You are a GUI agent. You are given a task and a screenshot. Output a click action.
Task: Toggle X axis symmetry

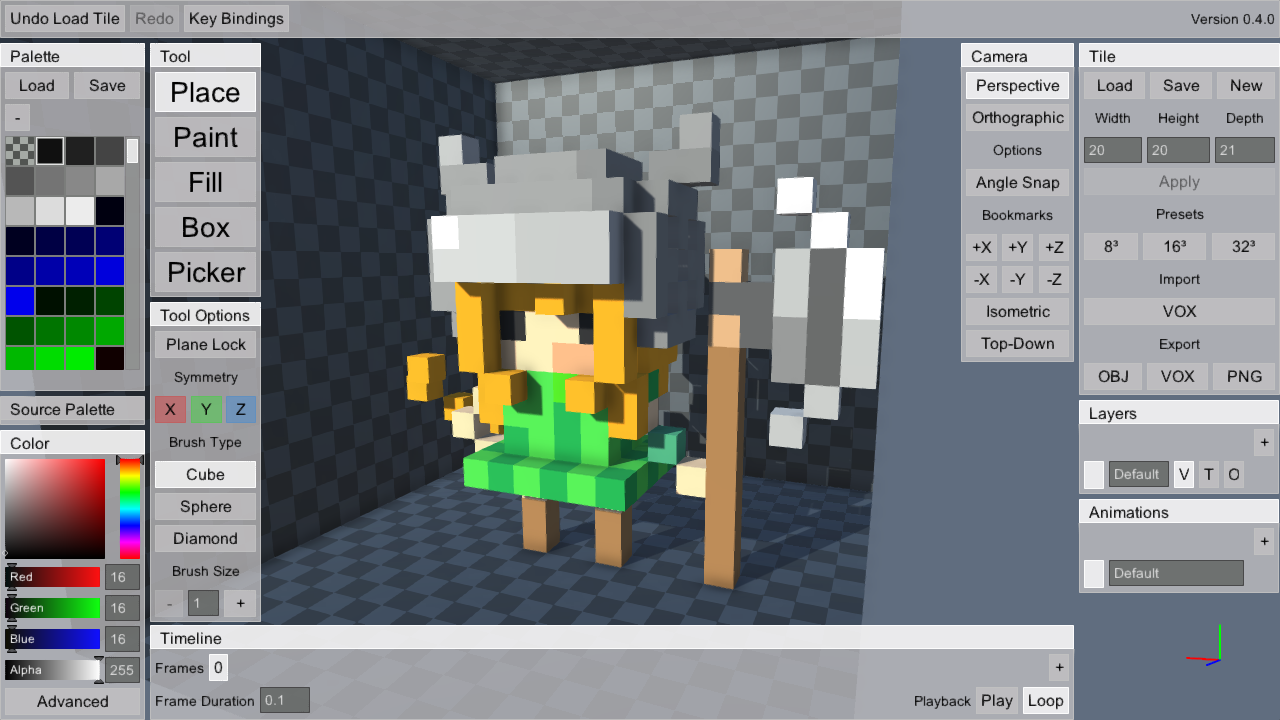tap(170, 409)
